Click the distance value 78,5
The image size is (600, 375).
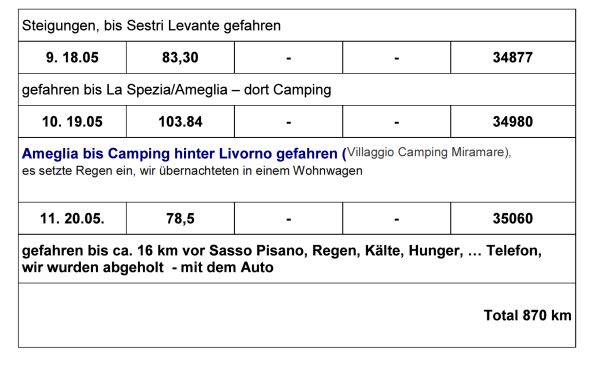point(180,218)
